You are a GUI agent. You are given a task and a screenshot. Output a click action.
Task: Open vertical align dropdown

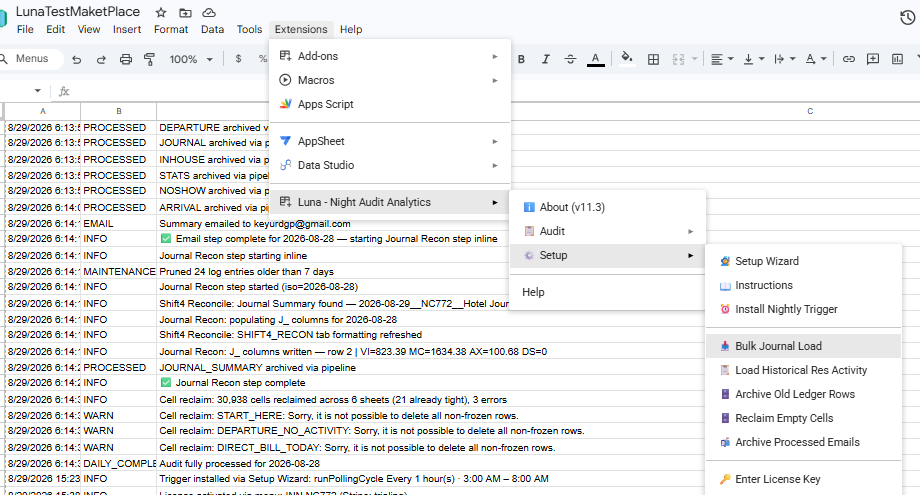click(x=754, y=59)
